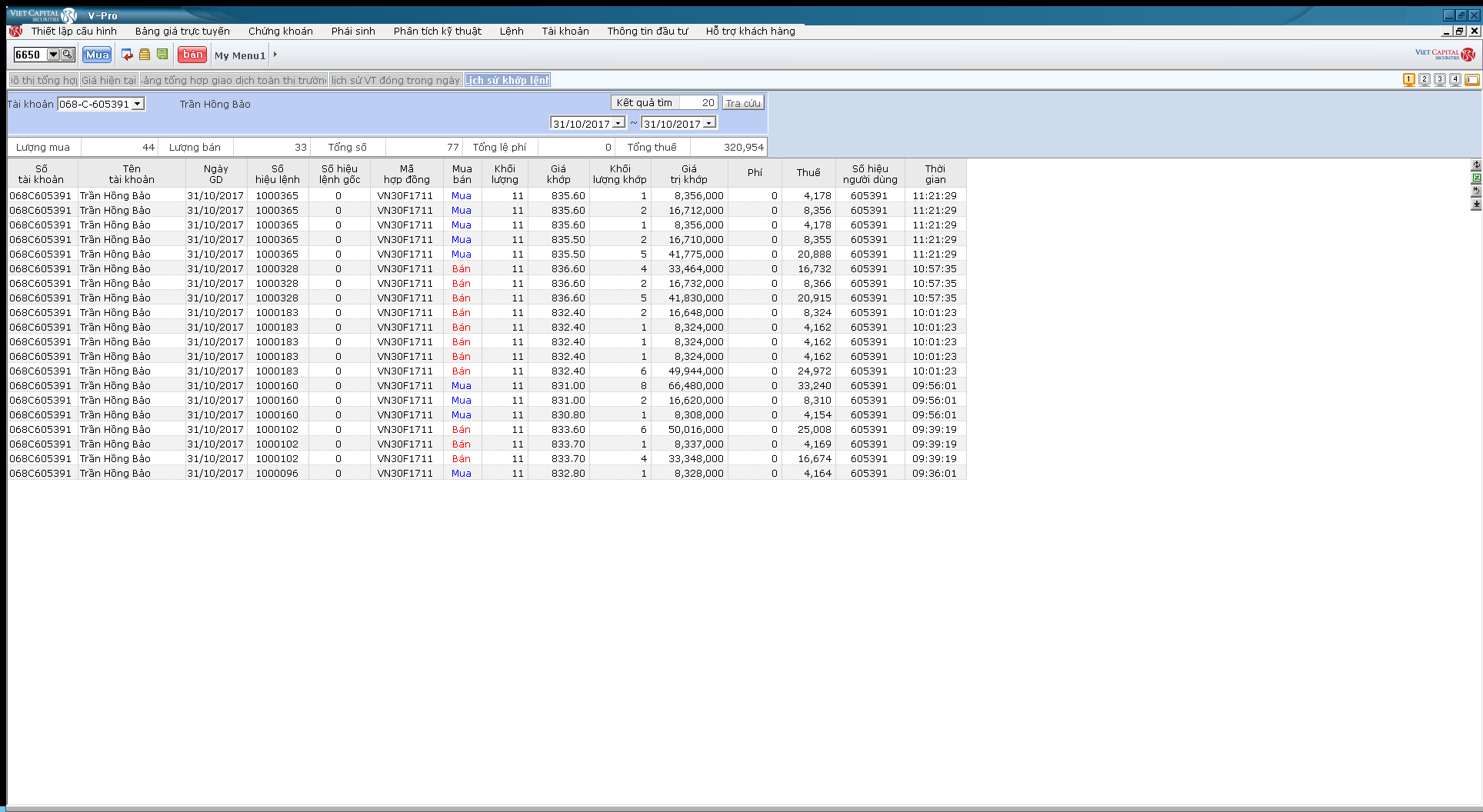Image resolution: width=1483 pixels, height=812 pixels.
Task: Click the 49,944,000 value cell
Action: [689, 371]
